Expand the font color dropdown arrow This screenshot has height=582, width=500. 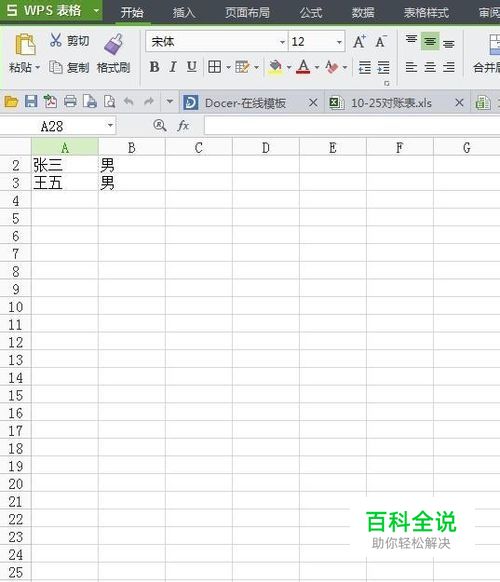(x=317, y=68)
